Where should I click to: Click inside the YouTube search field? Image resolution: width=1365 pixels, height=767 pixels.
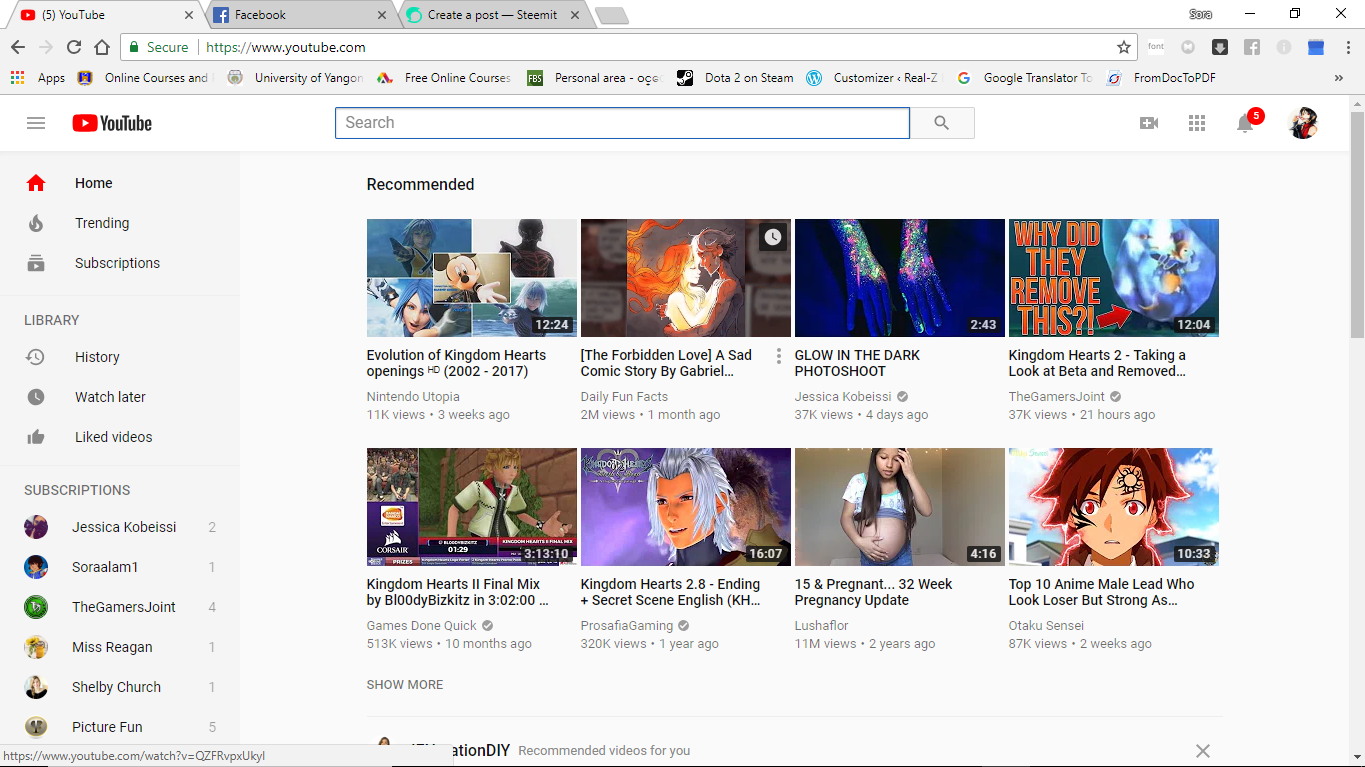pyautogui.click(x=620, y=122)
